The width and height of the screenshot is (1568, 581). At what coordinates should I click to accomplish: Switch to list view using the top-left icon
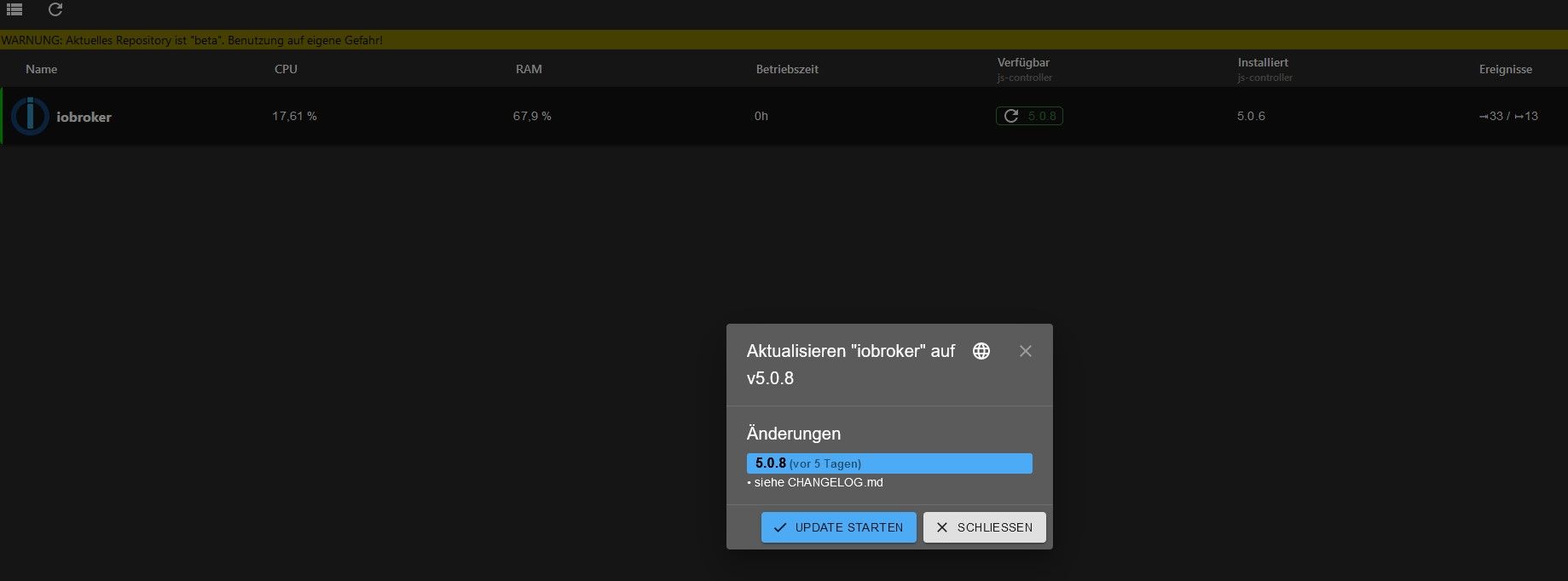tap(14, 9)
